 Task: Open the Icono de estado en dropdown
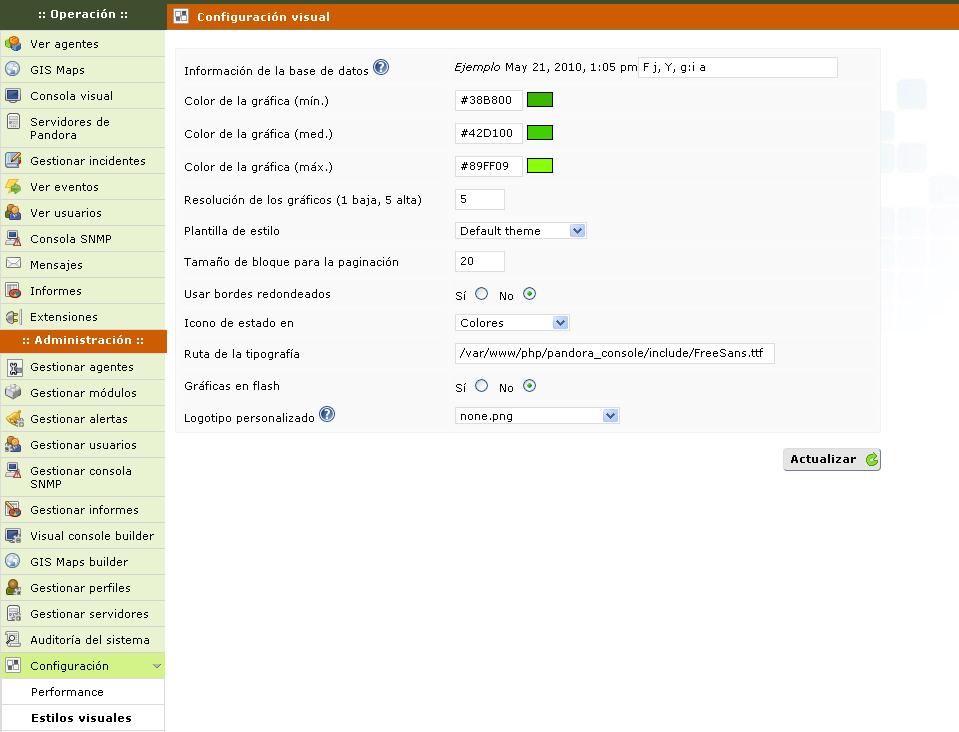[512, 323]
